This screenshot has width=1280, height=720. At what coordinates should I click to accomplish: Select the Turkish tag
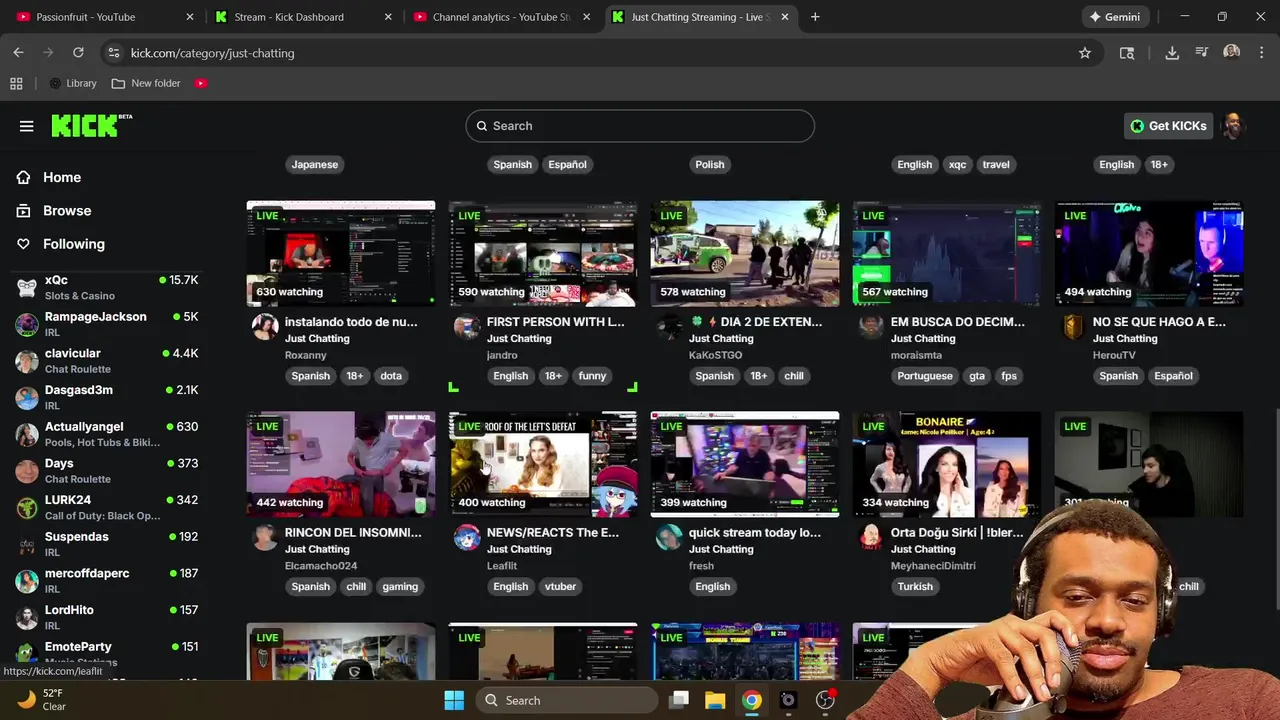[x=915, y=587]
